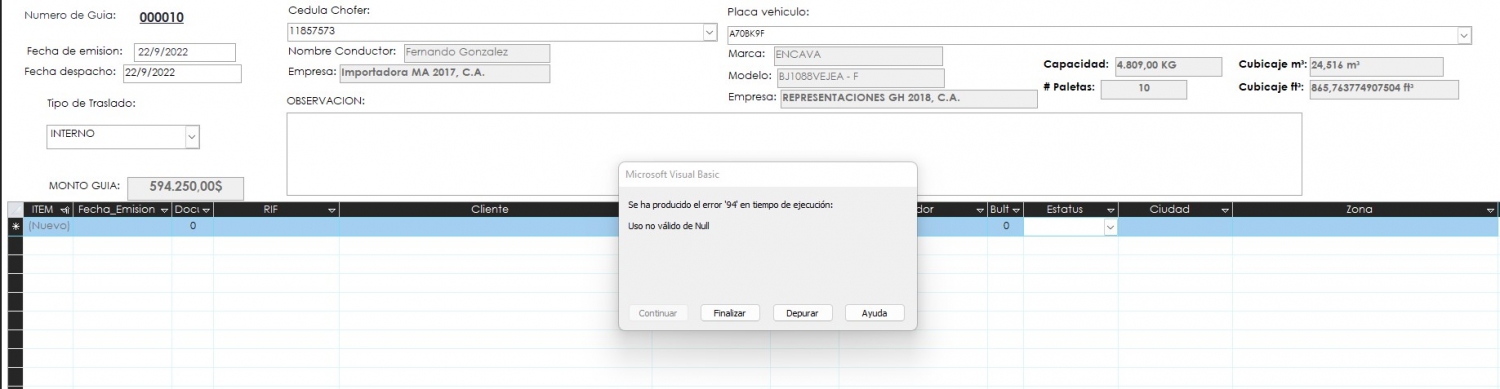This screenshot has height=389, width=1500.
Task: Click the Cedula Chofer value 11857573
Action: [x=495, y=32]
